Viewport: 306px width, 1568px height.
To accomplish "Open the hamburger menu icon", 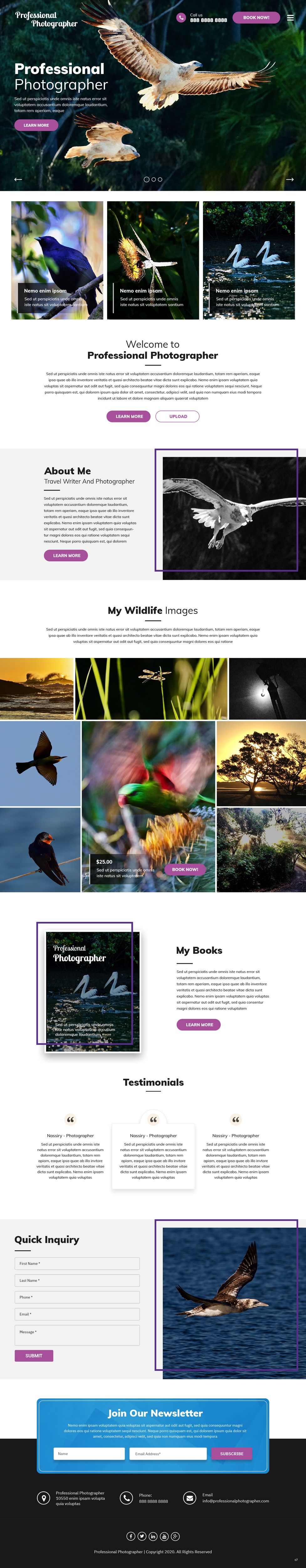I will click(290, 18).
